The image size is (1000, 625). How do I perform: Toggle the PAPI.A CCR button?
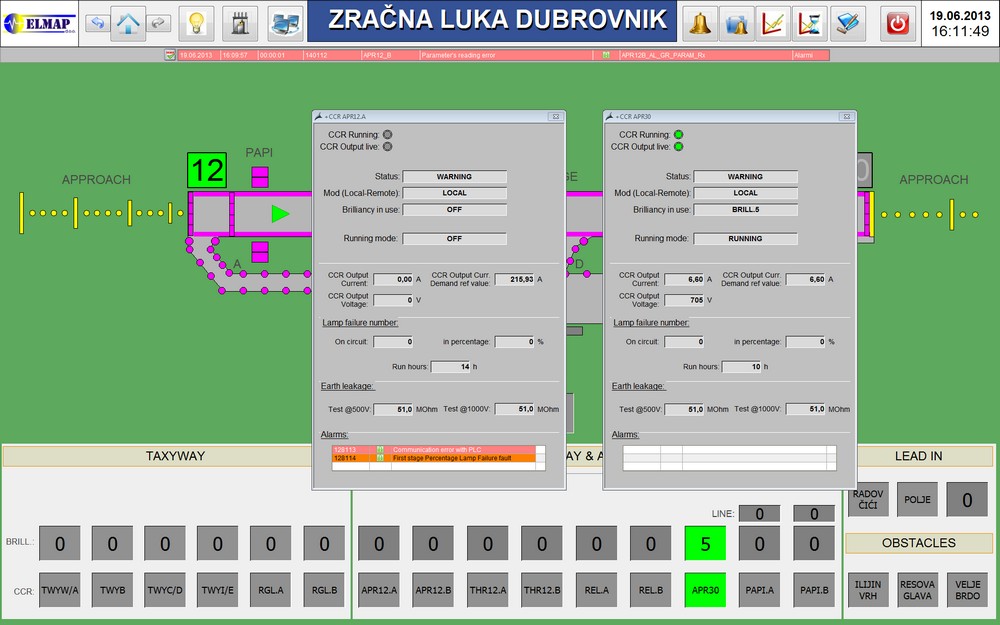(759, 590)
